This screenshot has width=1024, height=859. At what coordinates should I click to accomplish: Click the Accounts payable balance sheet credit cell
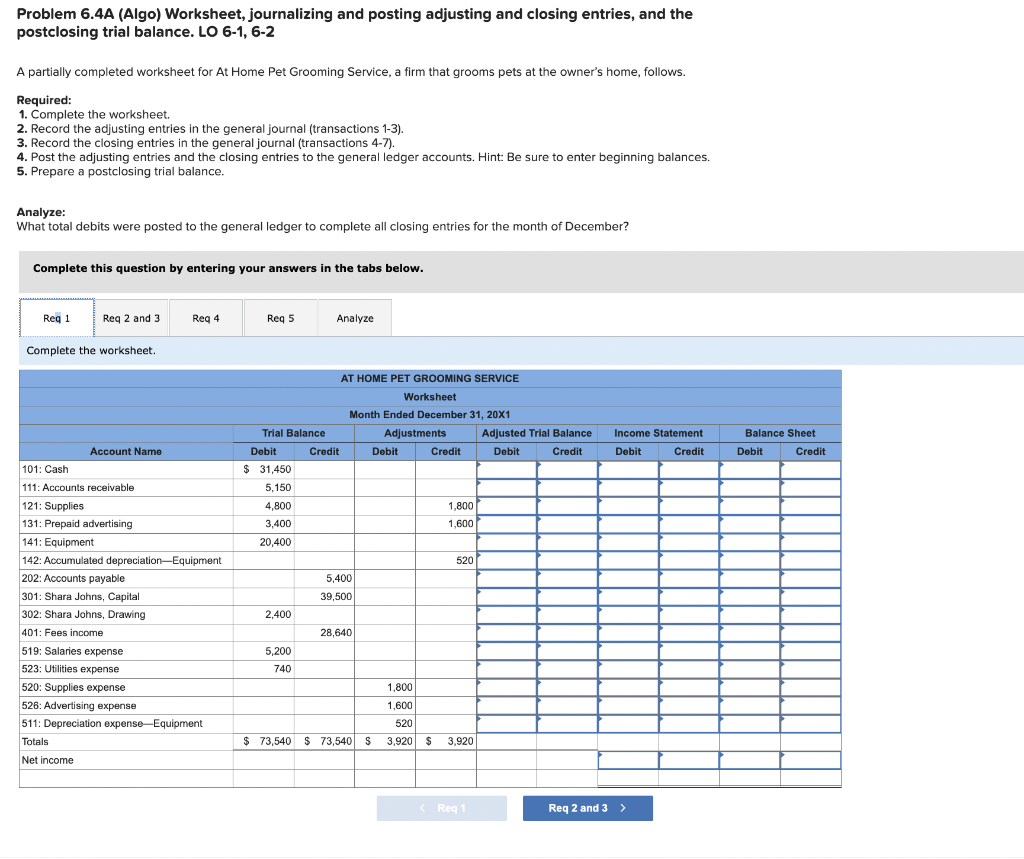click(x=810, y=578)
